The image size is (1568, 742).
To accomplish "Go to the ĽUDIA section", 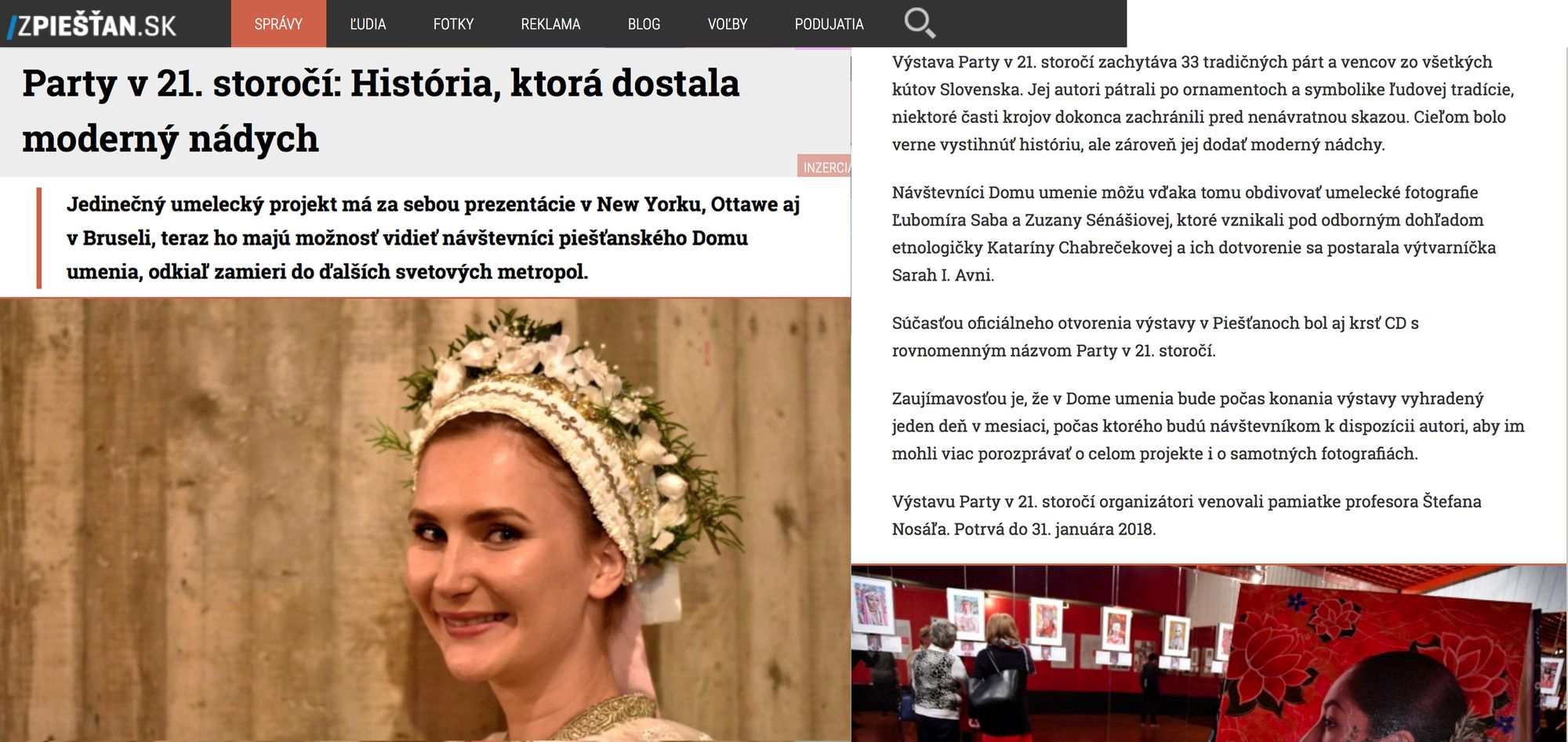I will [368, 24].
